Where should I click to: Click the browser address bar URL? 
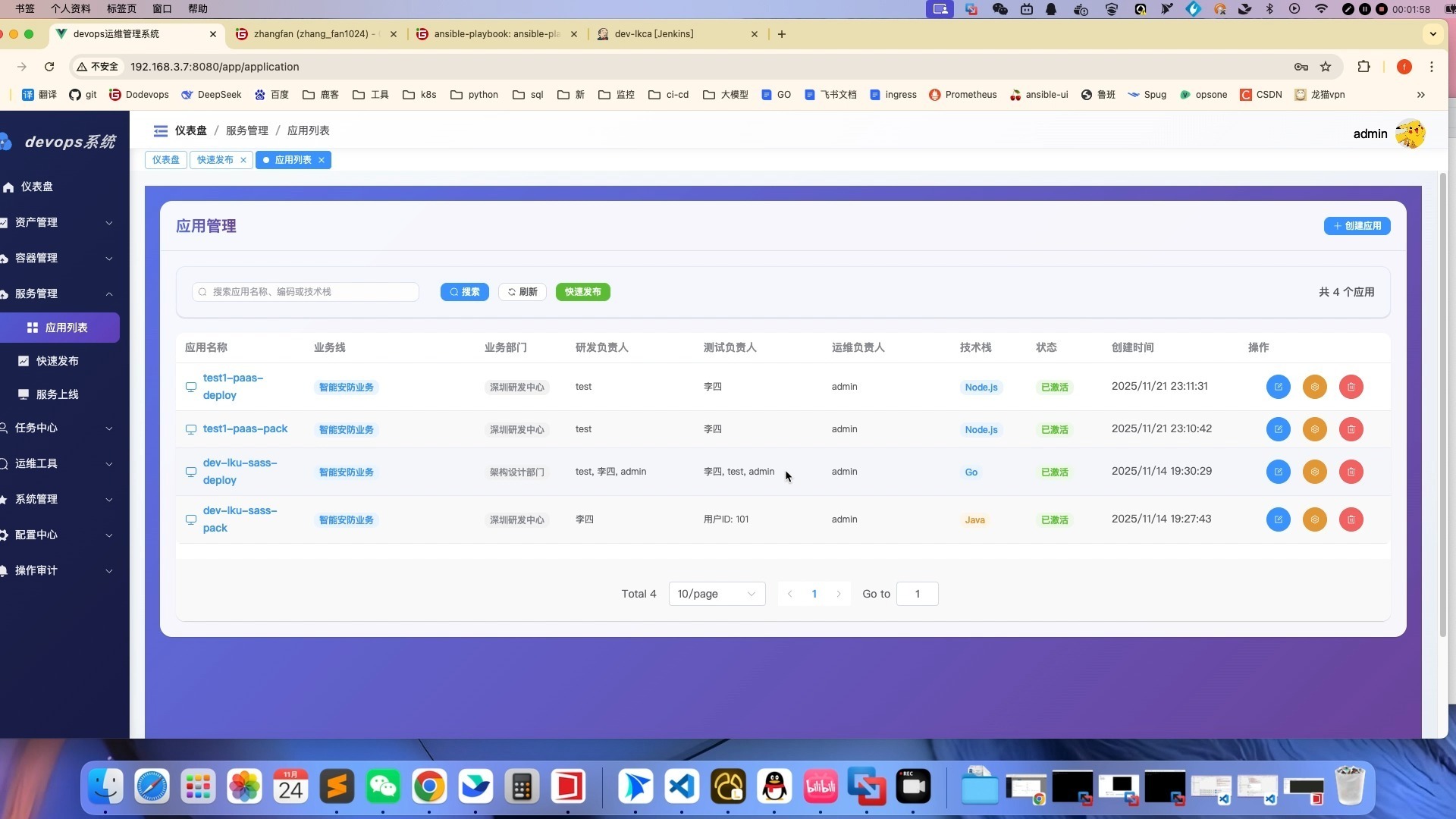point(215,67)
